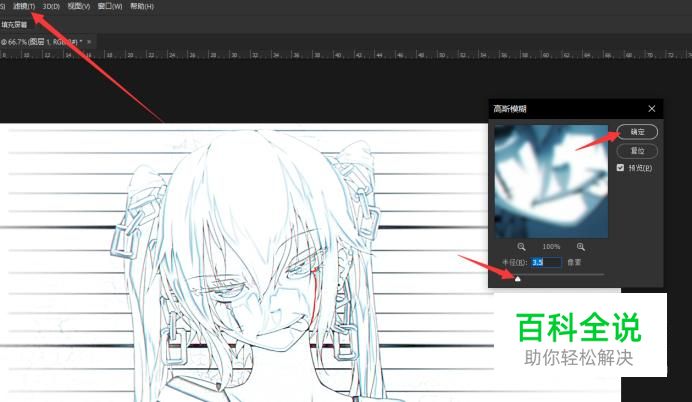The height and width of the screenshot is (402, 692).
Task: Zoom in the blur preview
Action: point(581,247)
